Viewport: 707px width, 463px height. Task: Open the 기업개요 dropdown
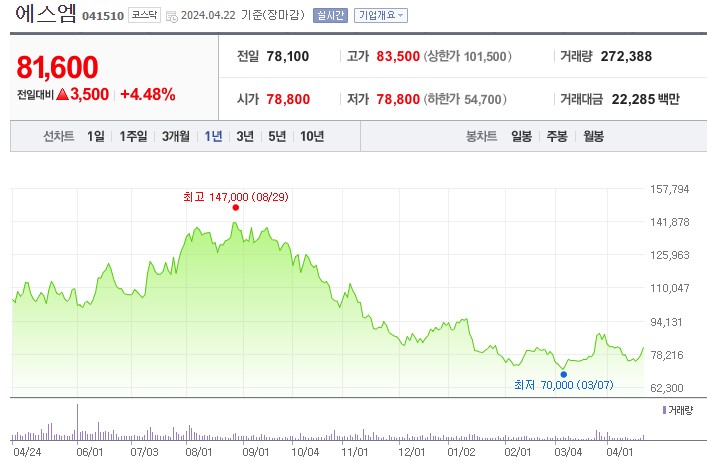pyautogui.click(x=381, y=15)
